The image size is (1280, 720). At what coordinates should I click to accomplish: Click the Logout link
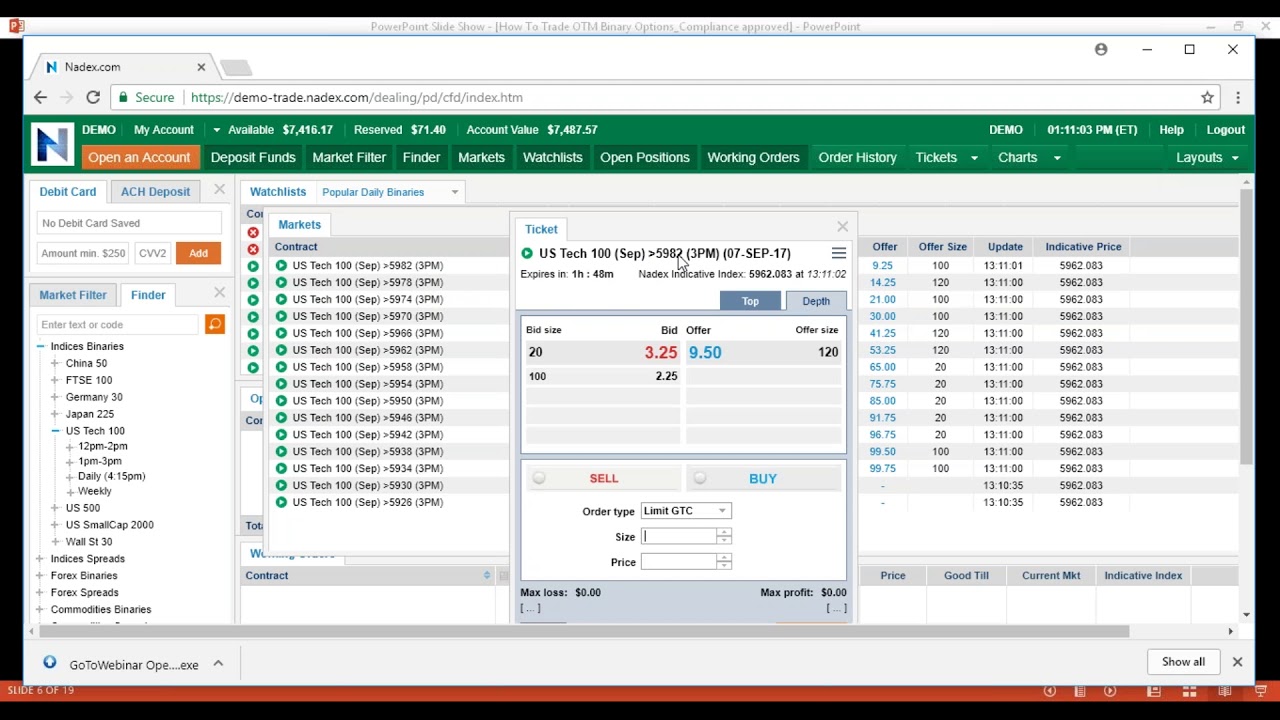pos(1225,130)
